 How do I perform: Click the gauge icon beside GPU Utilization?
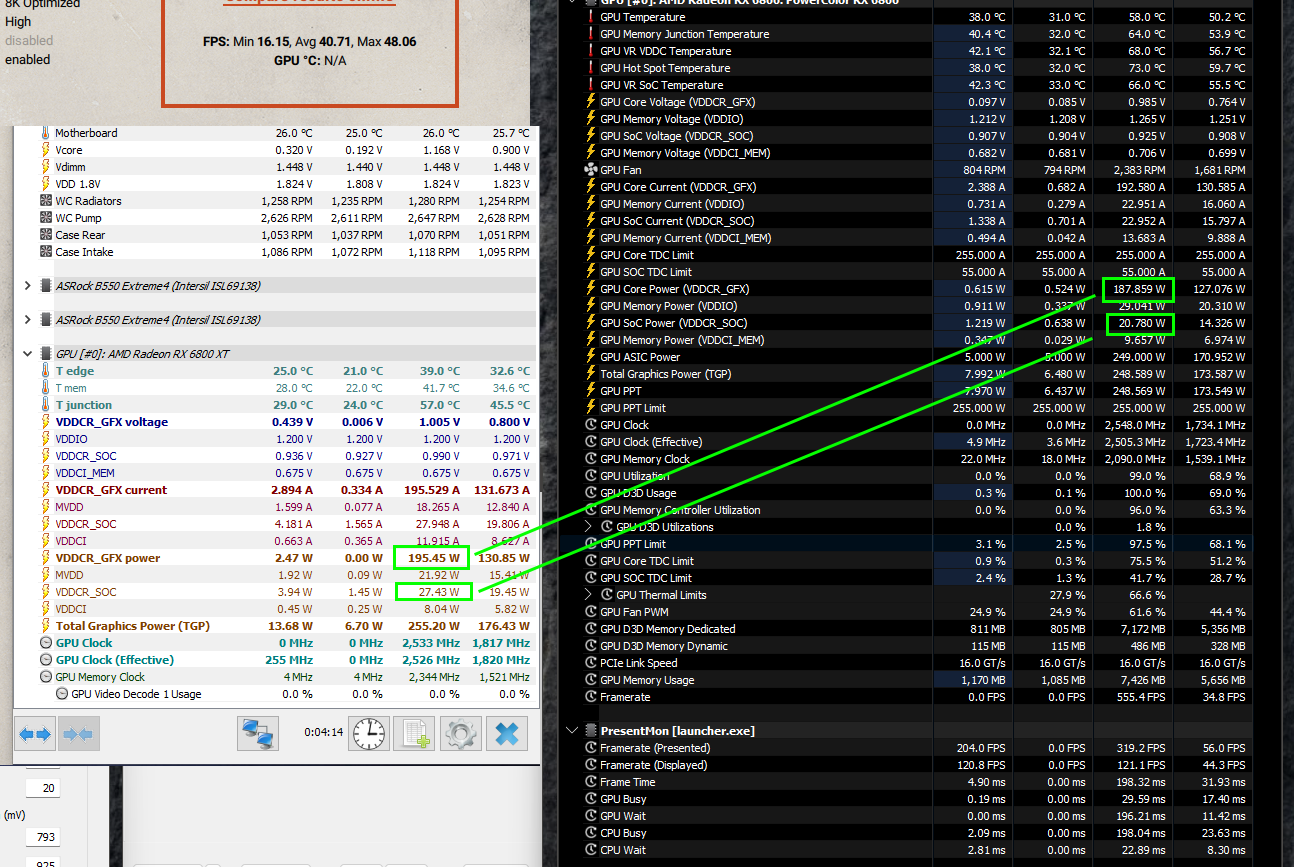[x=590, y=476]
